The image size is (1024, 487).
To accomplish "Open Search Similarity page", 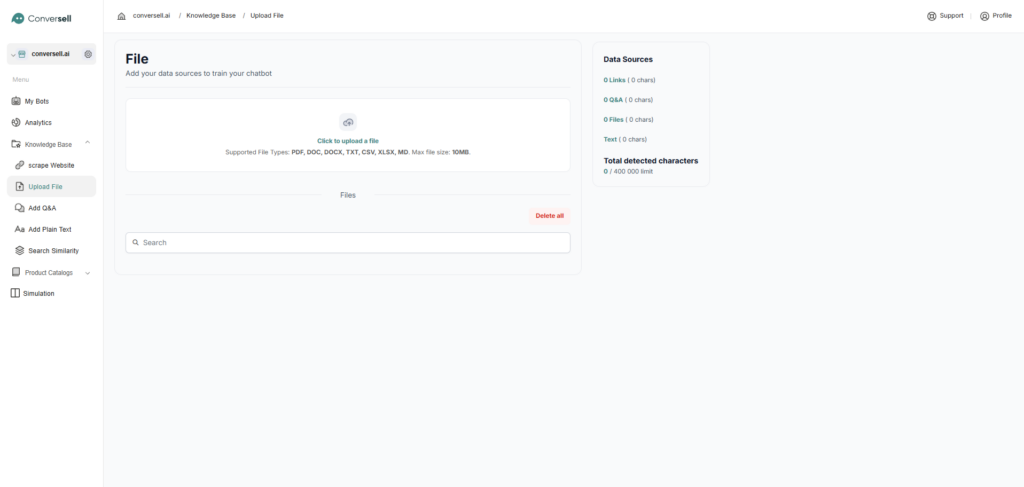I will [x=53, y=250].
